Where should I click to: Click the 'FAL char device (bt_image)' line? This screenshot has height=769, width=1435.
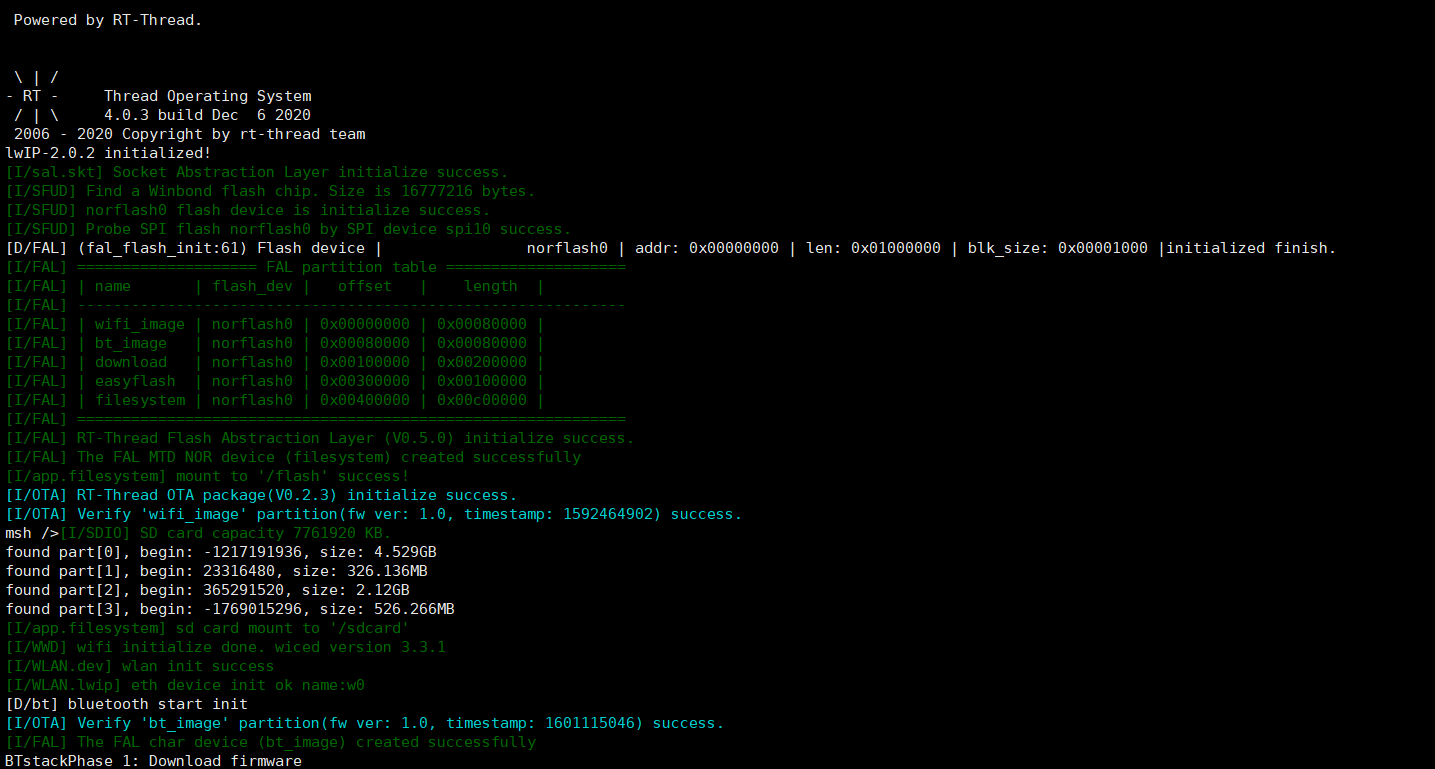pyautogui.click(x=271, y=742)
